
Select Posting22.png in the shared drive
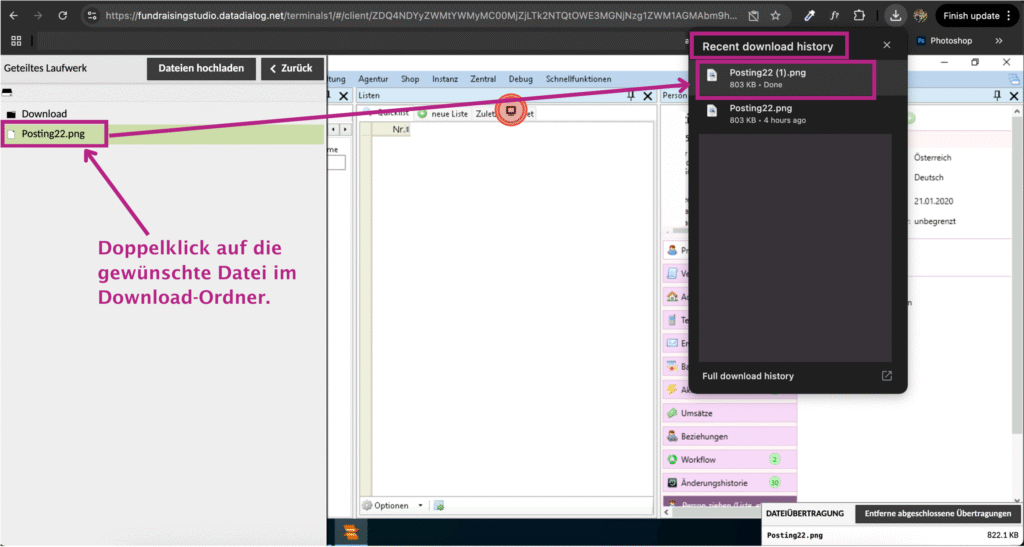click(53, 134)
